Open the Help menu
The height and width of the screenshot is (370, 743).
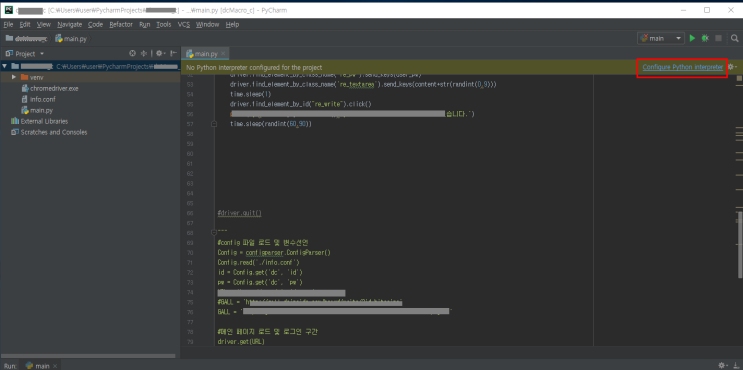232,24
